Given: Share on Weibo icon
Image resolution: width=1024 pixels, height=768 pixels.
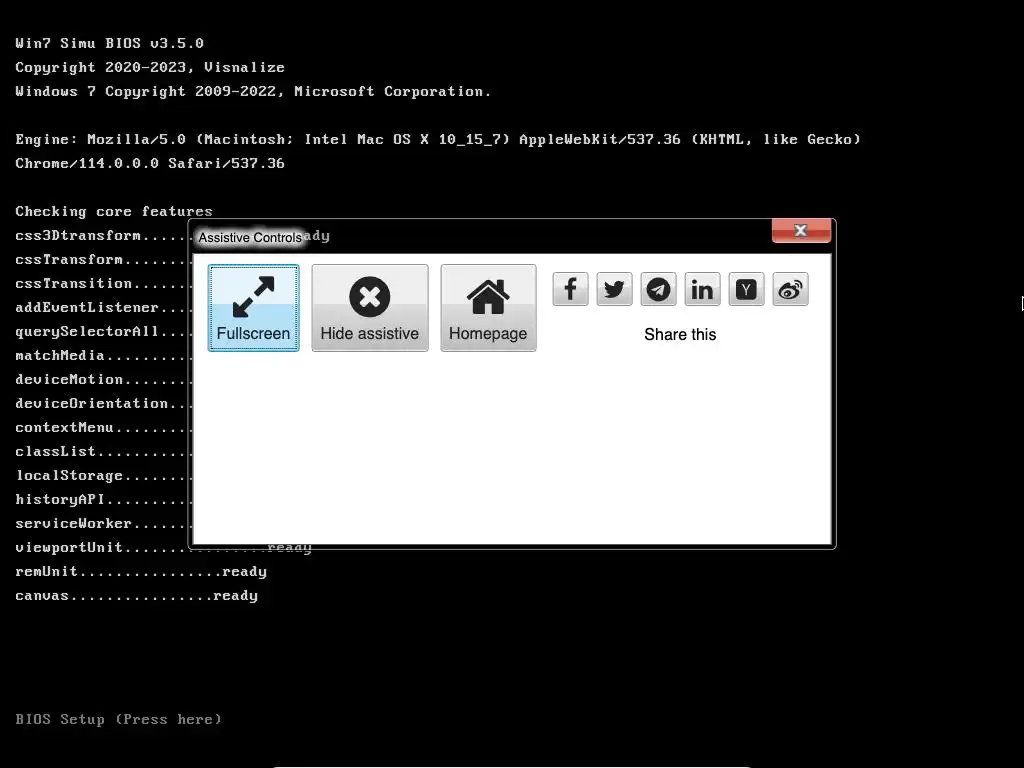Looking at the screenshot, I should click(x=790, y=289).
